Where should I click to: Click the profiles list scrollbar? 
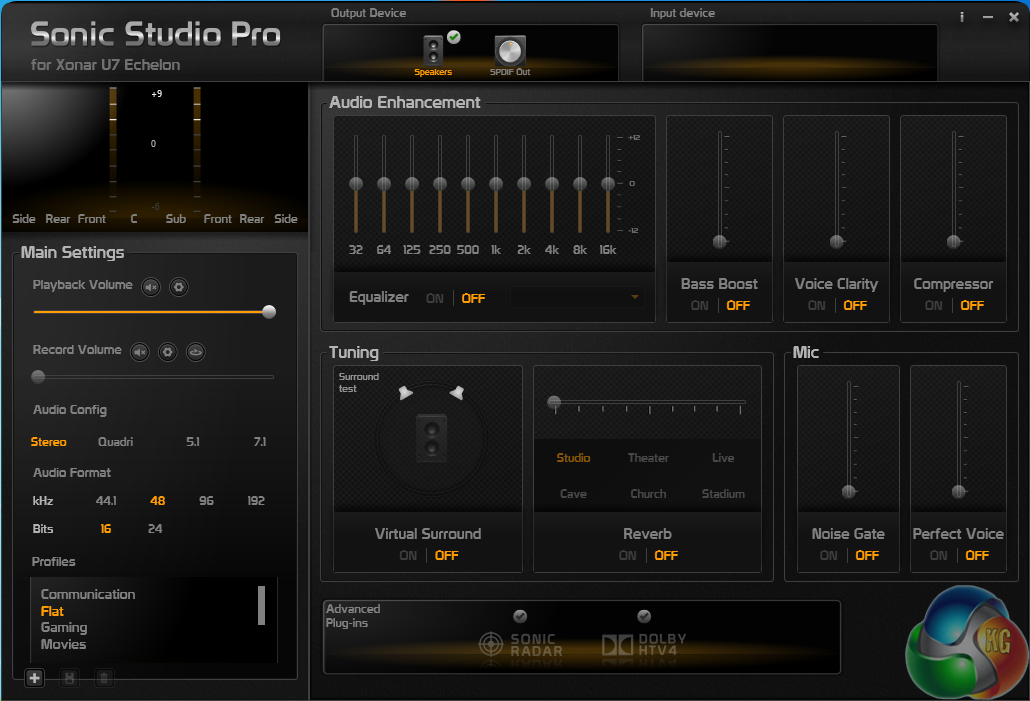point(261,605)
